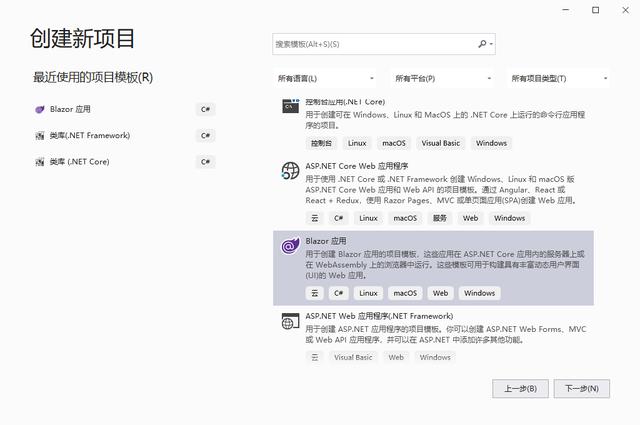Click the 服务 tag on ASP.NET Core template
The height and width of the screenshot is (425, 640).
[440, 218]
